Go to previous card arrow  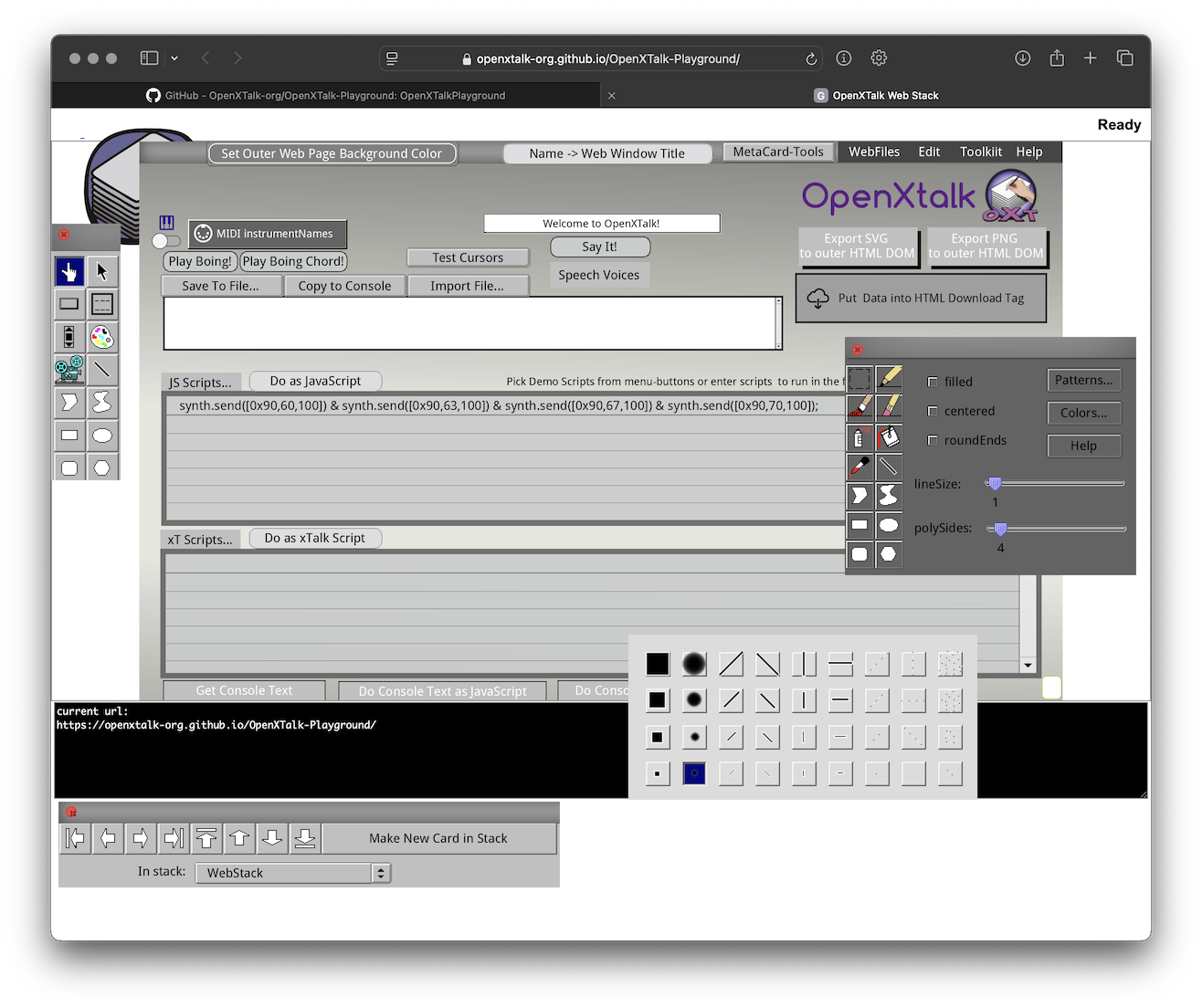coord(108,838)
